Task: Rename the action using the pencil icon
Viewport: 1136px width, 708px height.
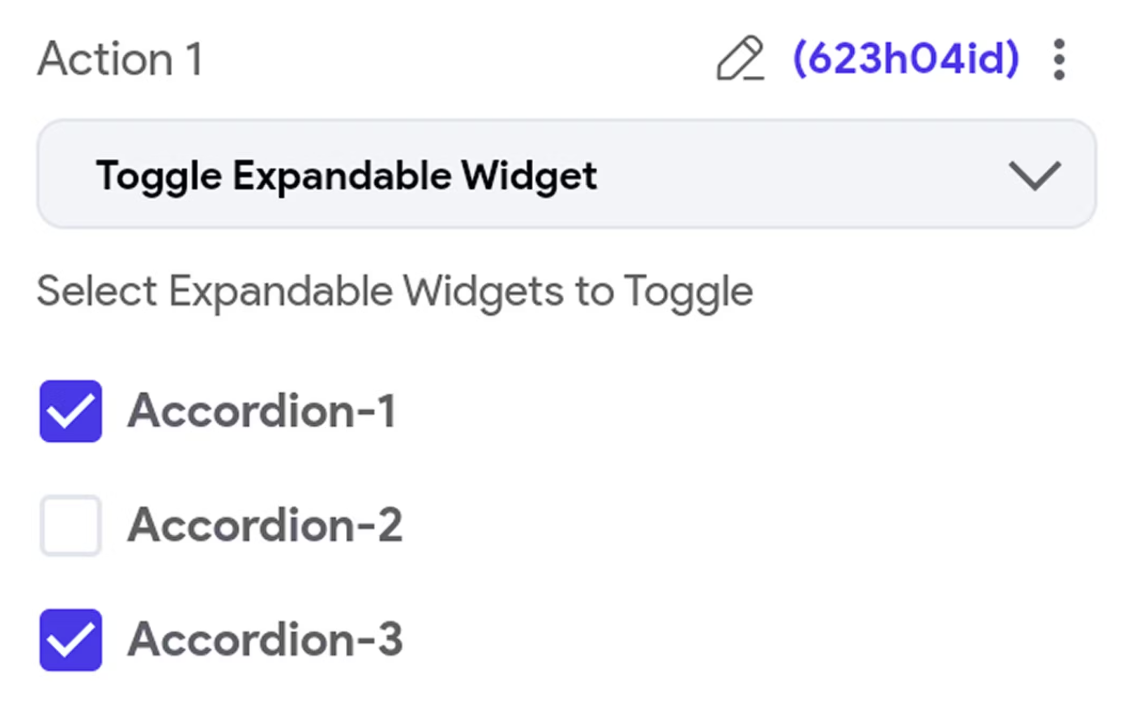Action: pos(740,60)
